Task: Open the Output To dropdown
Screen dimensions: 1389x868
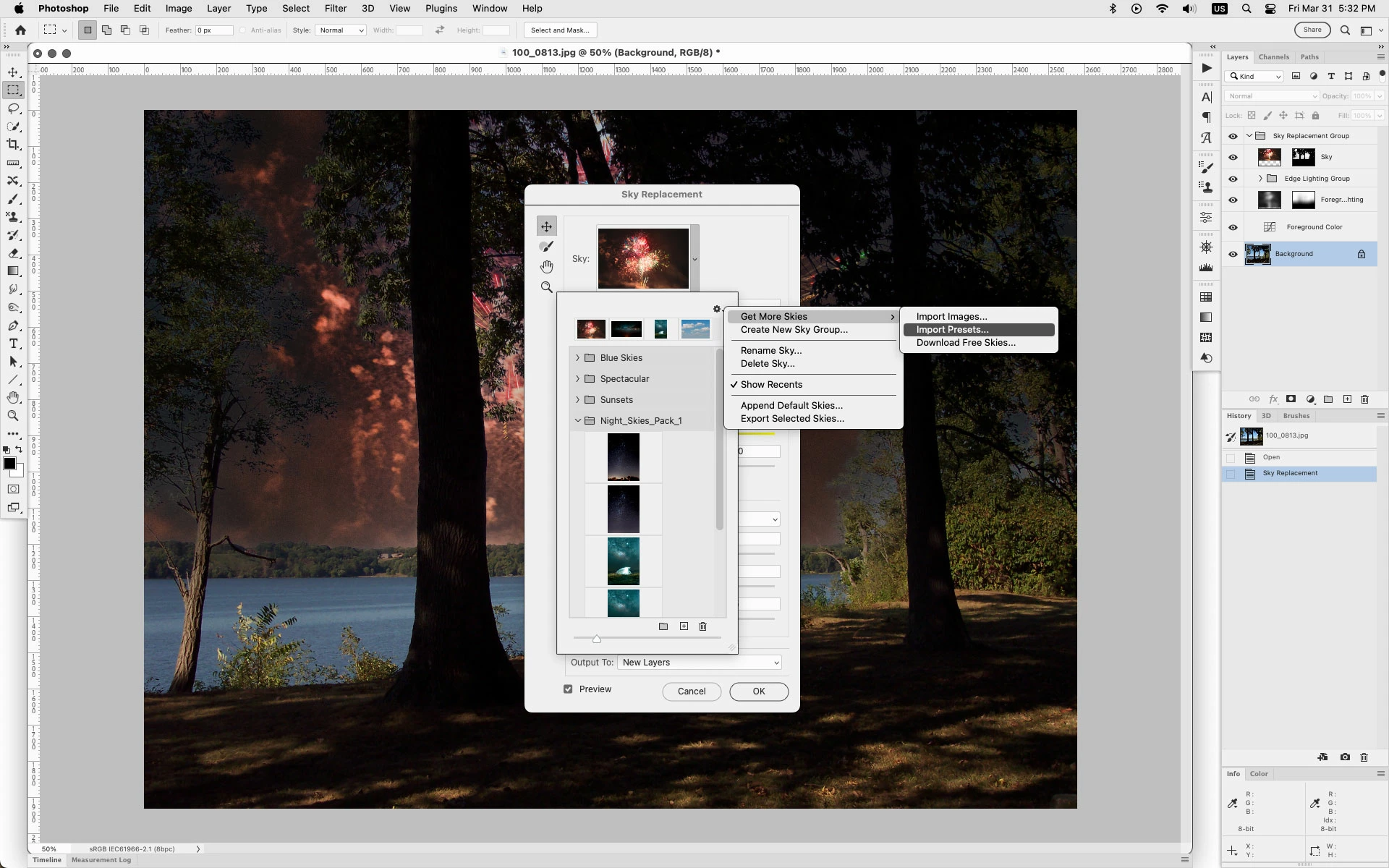Action: 700,663
